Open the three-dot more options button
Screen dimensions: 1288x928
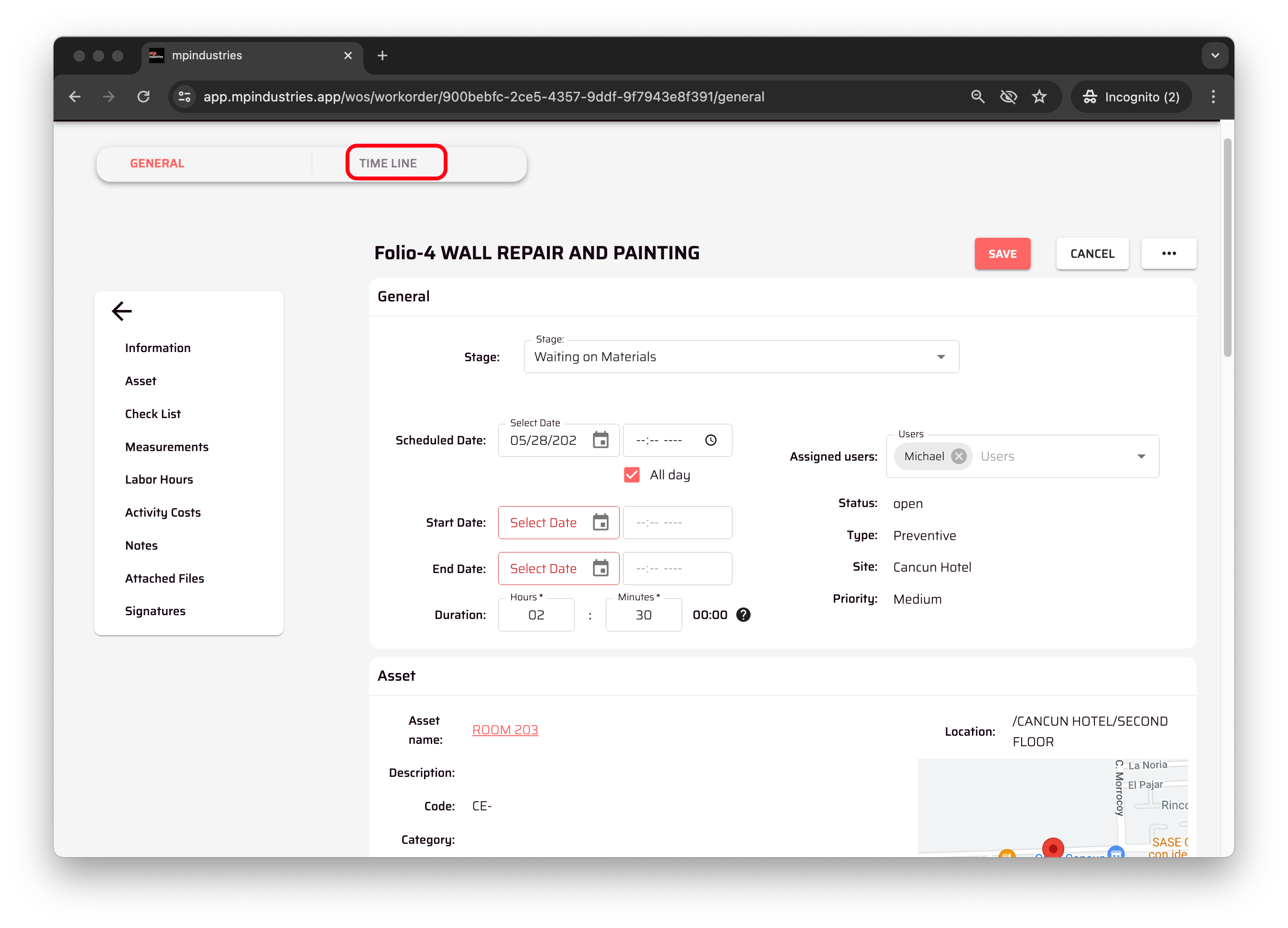(1168, 254)
